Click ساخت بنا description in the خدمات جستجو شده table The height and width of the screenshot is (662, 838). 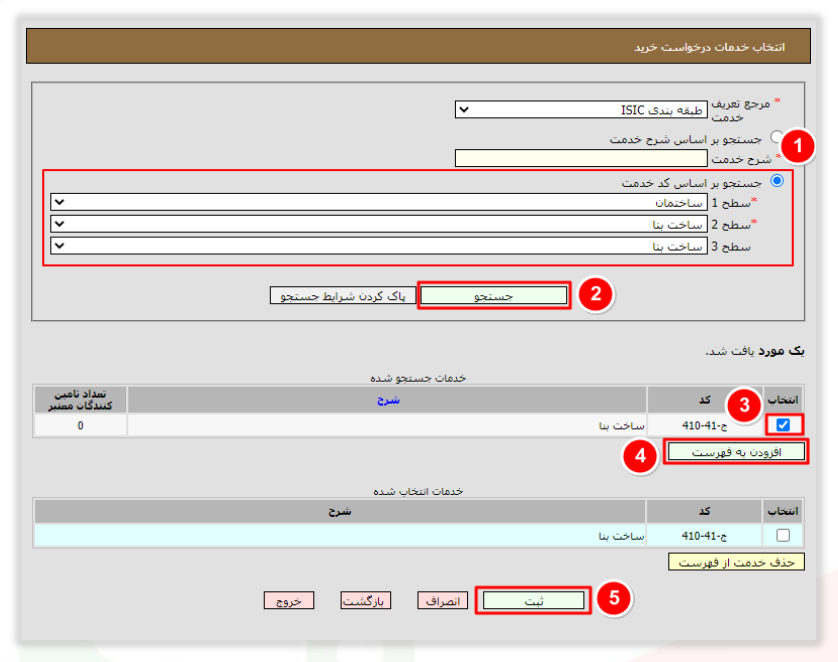622,426
